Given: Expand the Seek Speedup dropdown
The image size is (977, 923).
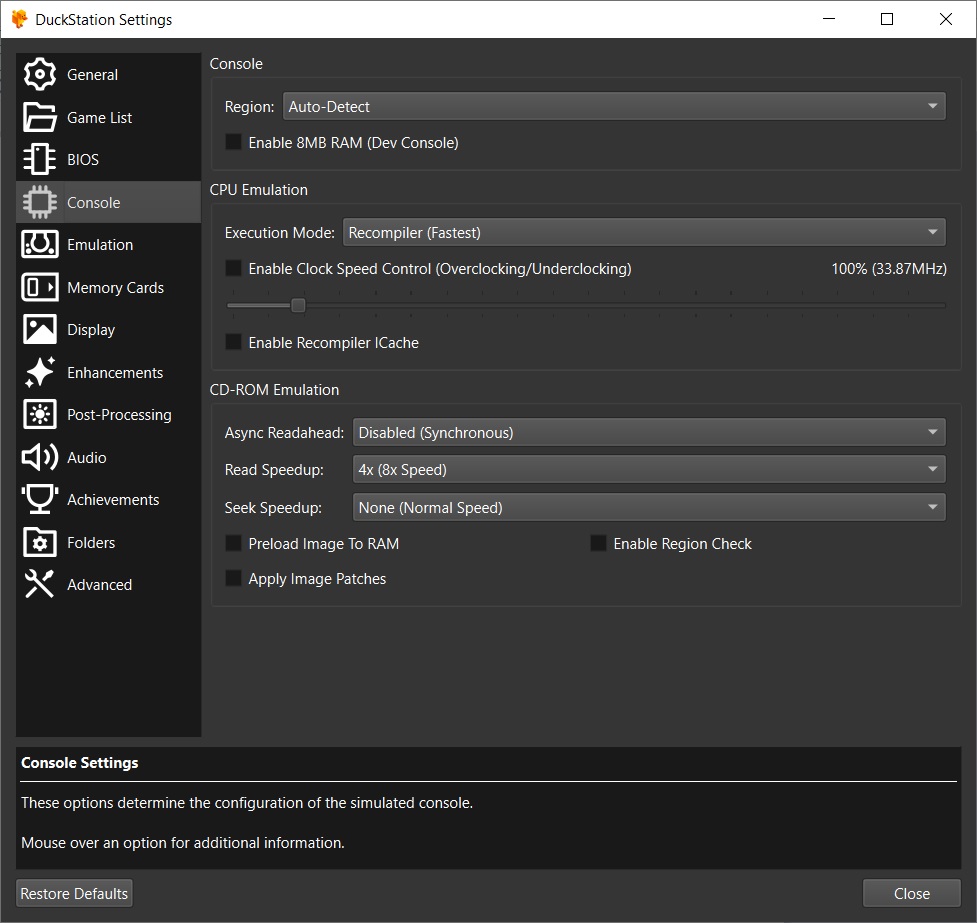Looking at the screenshot, I should coord(649,507).
